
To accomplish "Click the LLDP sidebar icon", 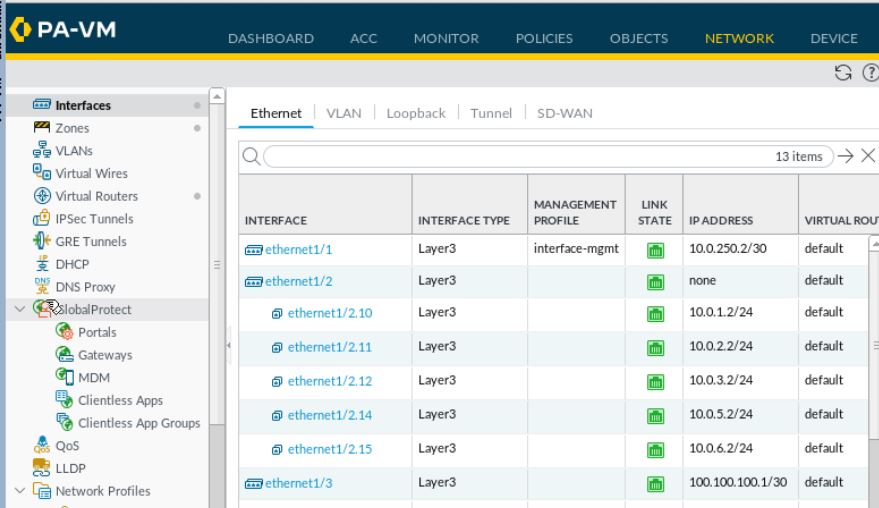I will tap(44, 468).
